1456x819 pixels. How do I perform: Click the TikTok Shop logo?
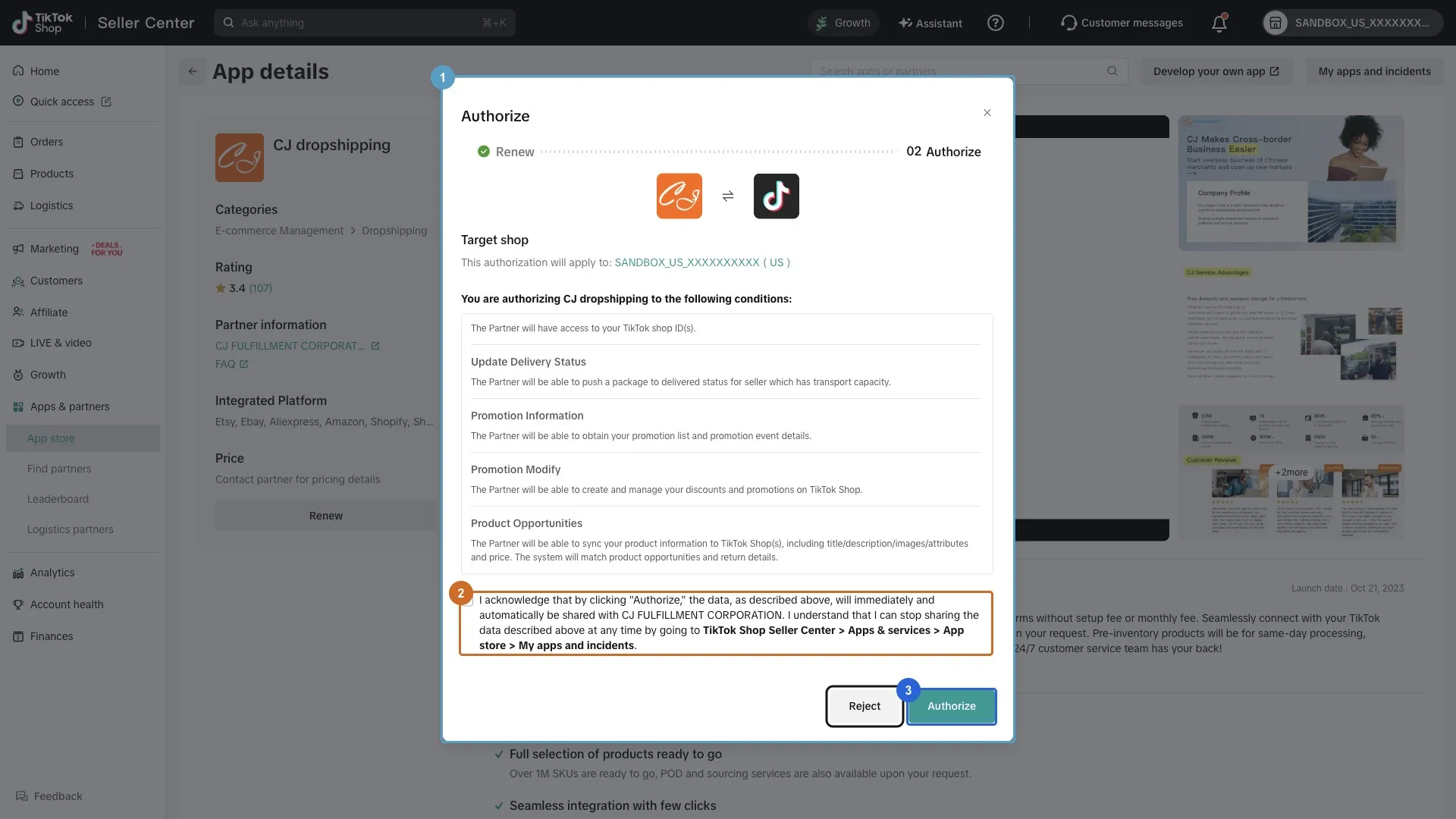pos(42,23)
